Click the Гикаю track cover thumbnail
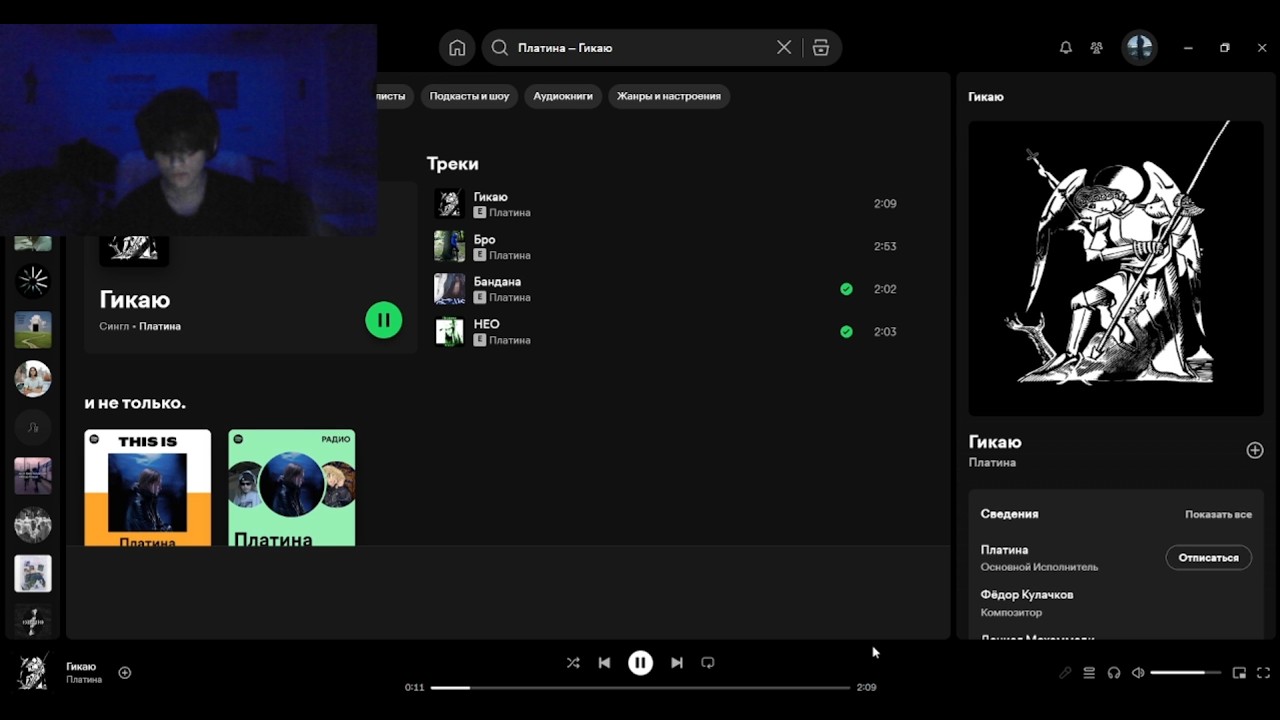1280x720 pixels. click(449, 204)
